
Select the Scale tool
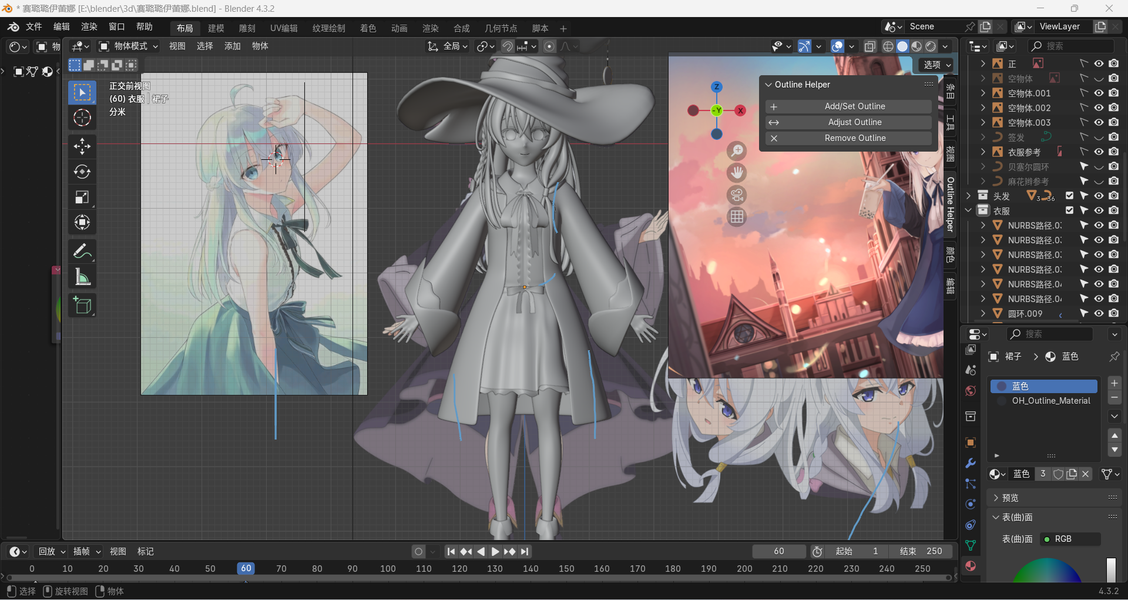coord(82,197)
